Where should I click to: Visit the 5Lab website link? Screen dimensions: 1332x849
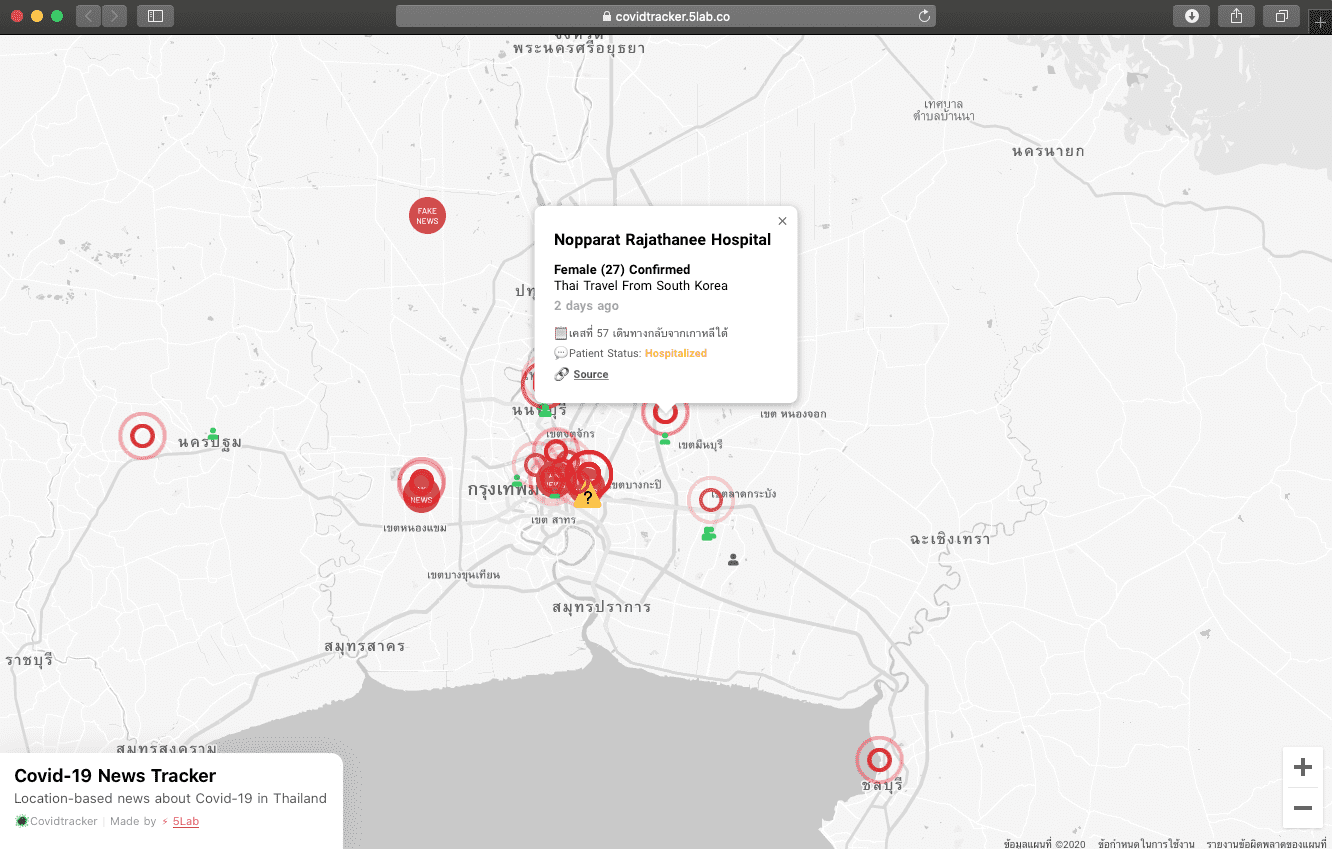point(185,821)
